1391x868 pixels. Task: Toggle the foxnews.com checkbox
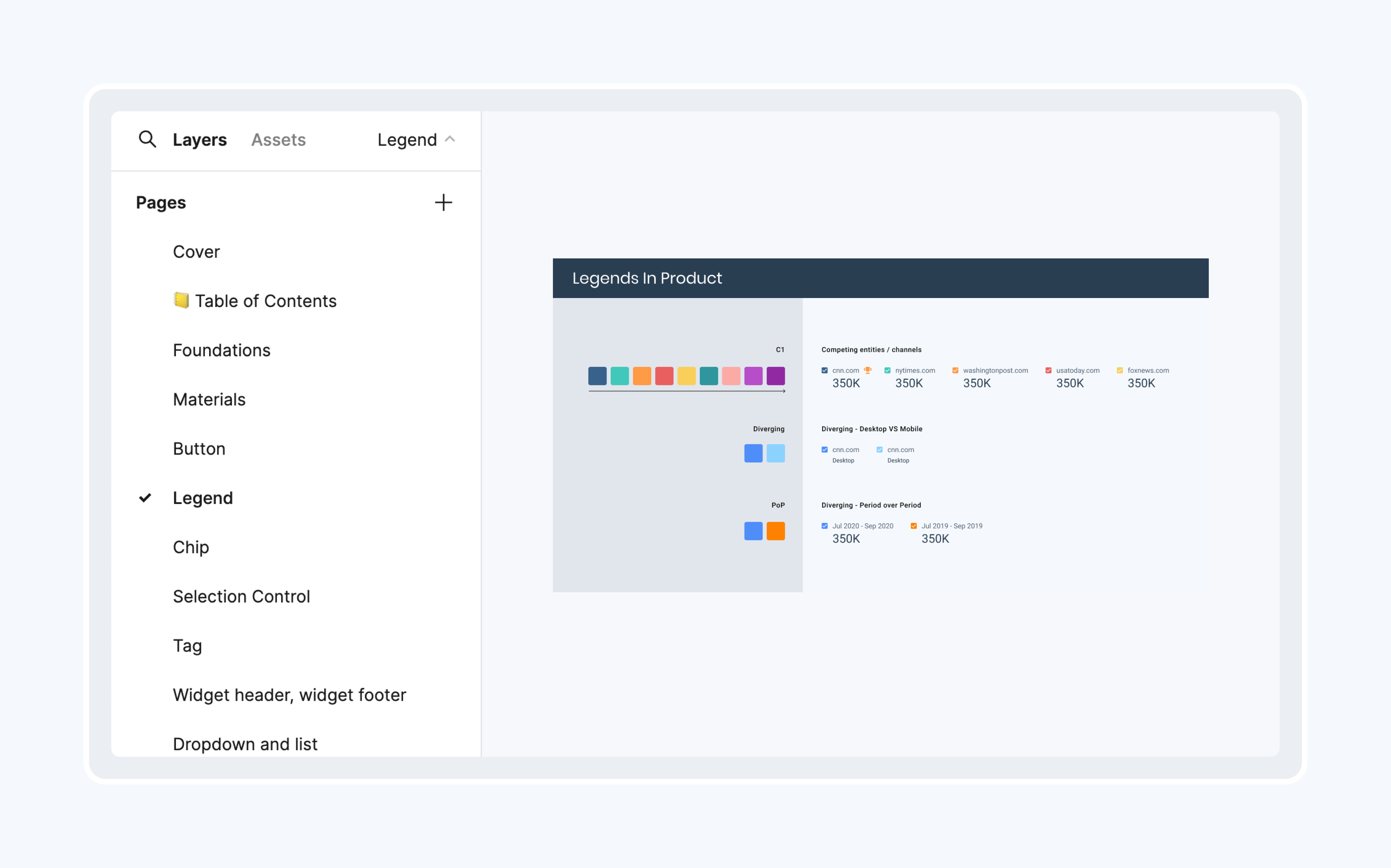click(x=1119, y=370)
